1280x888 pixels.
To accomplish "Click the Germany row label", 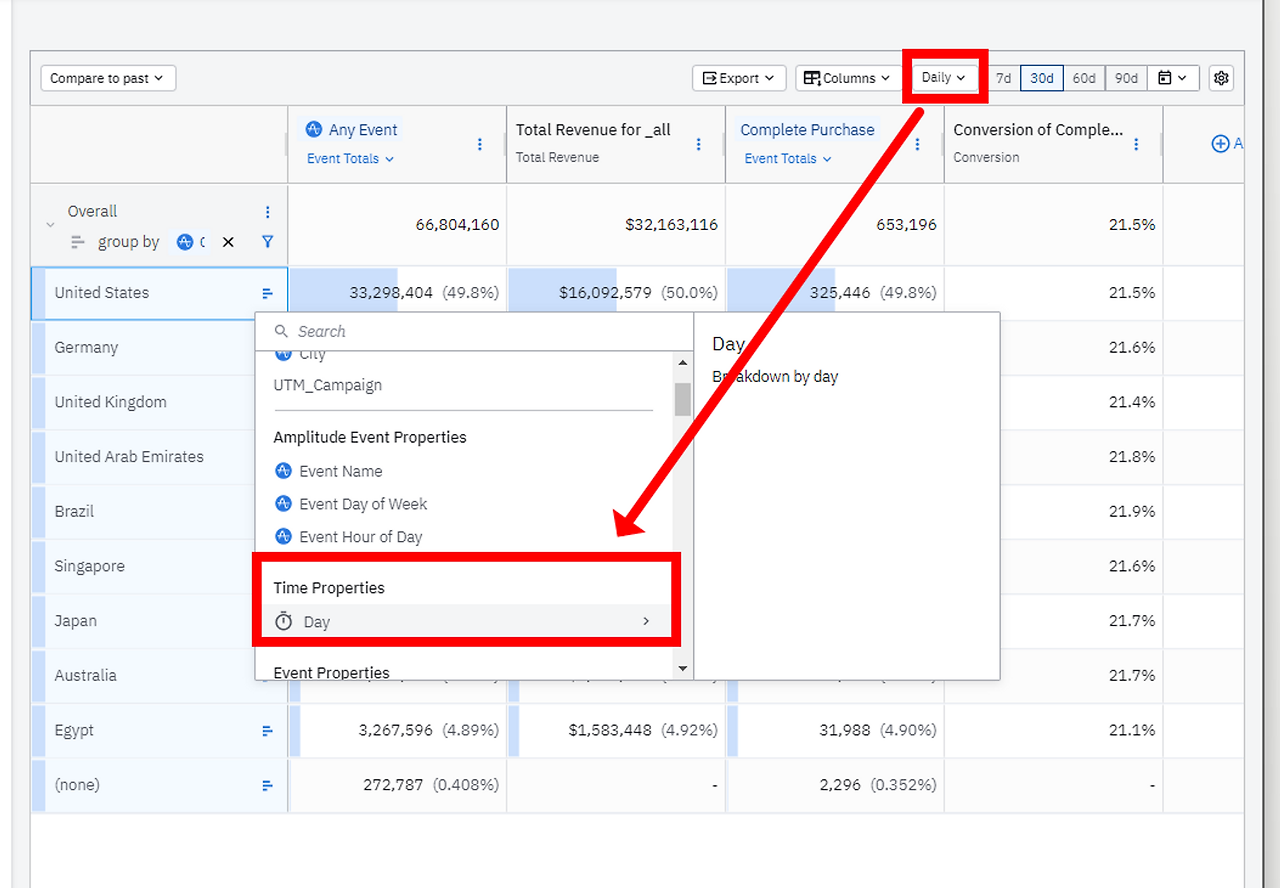I will click(x=86, y=348).
